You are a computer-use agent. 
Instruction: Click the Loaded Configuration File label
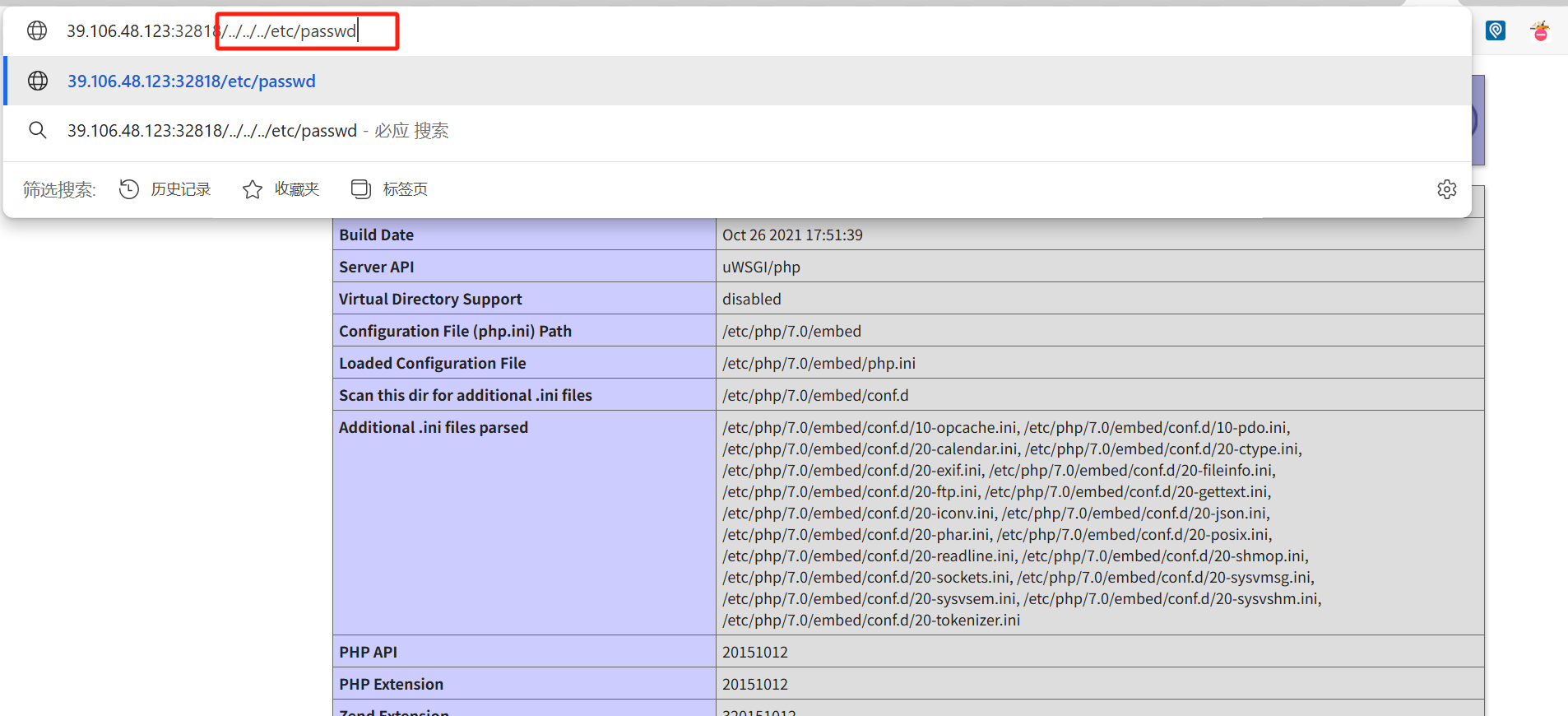click(432, 363)
